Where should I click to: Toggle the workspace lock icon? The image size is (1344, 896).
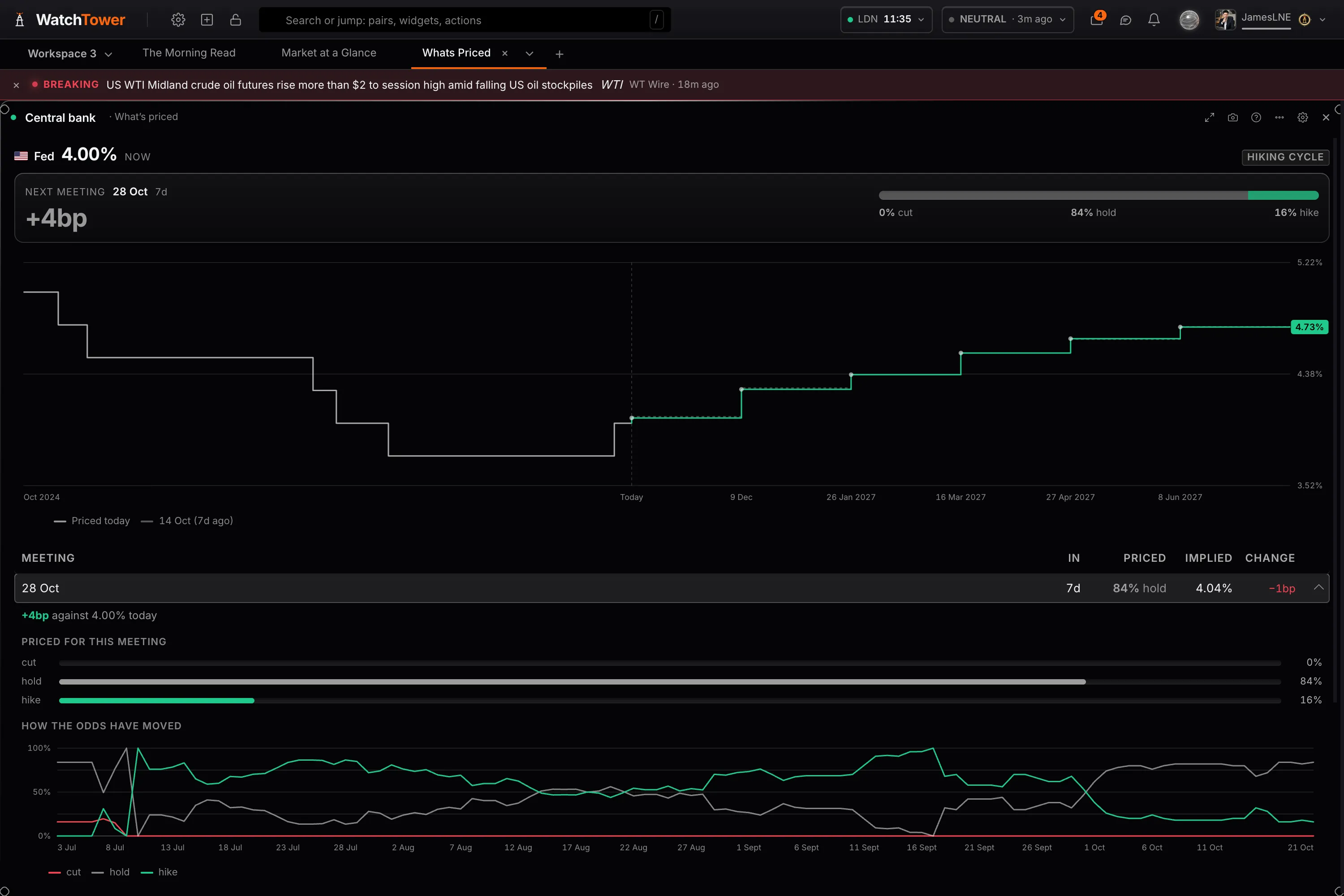(236, 20)
